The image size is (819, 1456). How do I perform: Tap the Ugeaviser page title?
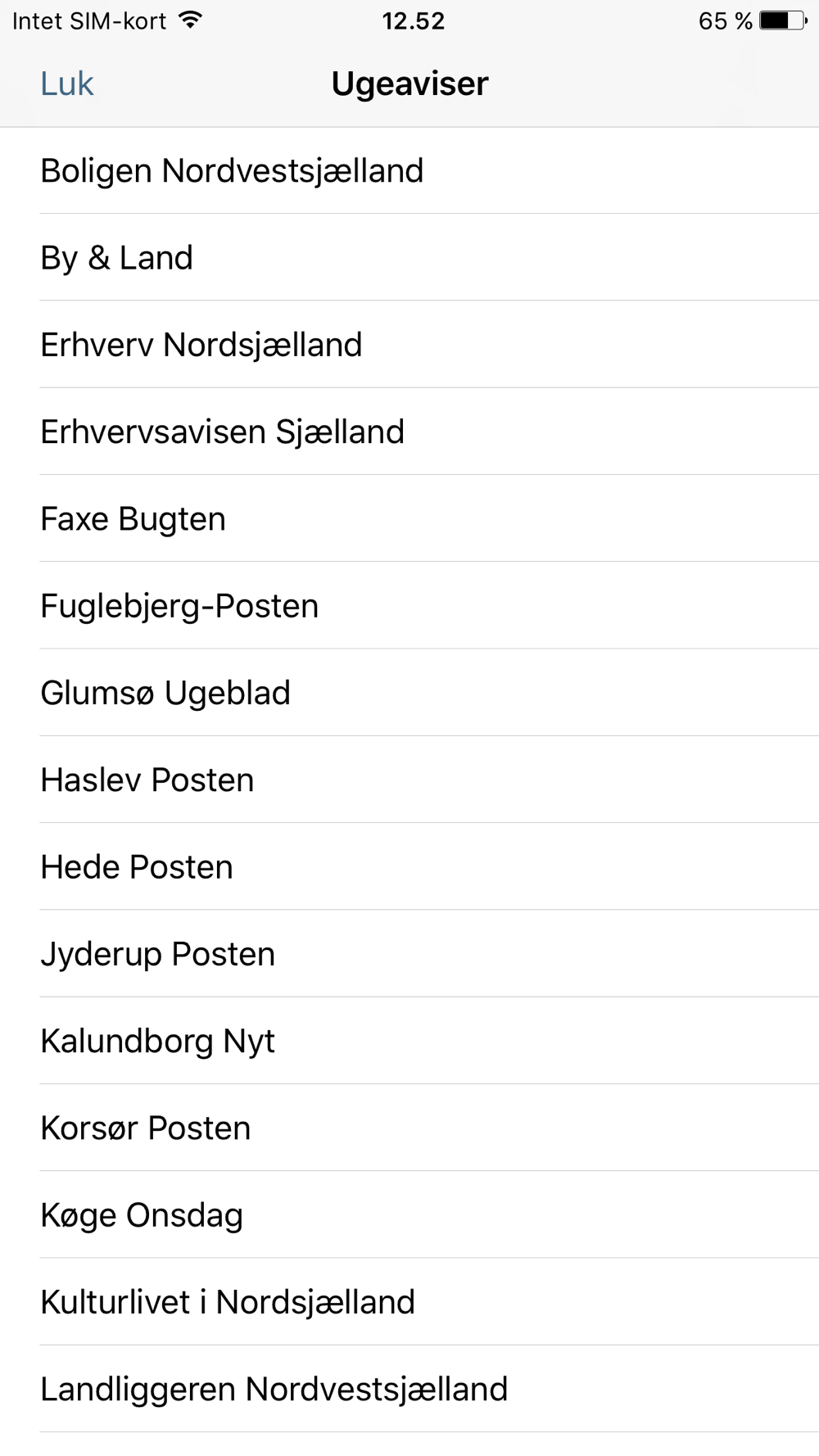[410, 84]
